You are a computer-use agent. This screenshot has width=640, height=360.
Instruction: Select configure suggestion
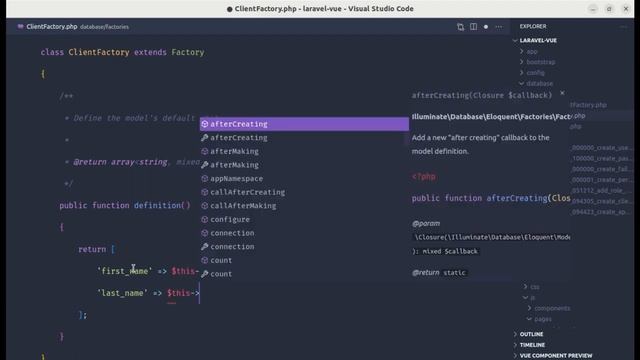point(304,219)
